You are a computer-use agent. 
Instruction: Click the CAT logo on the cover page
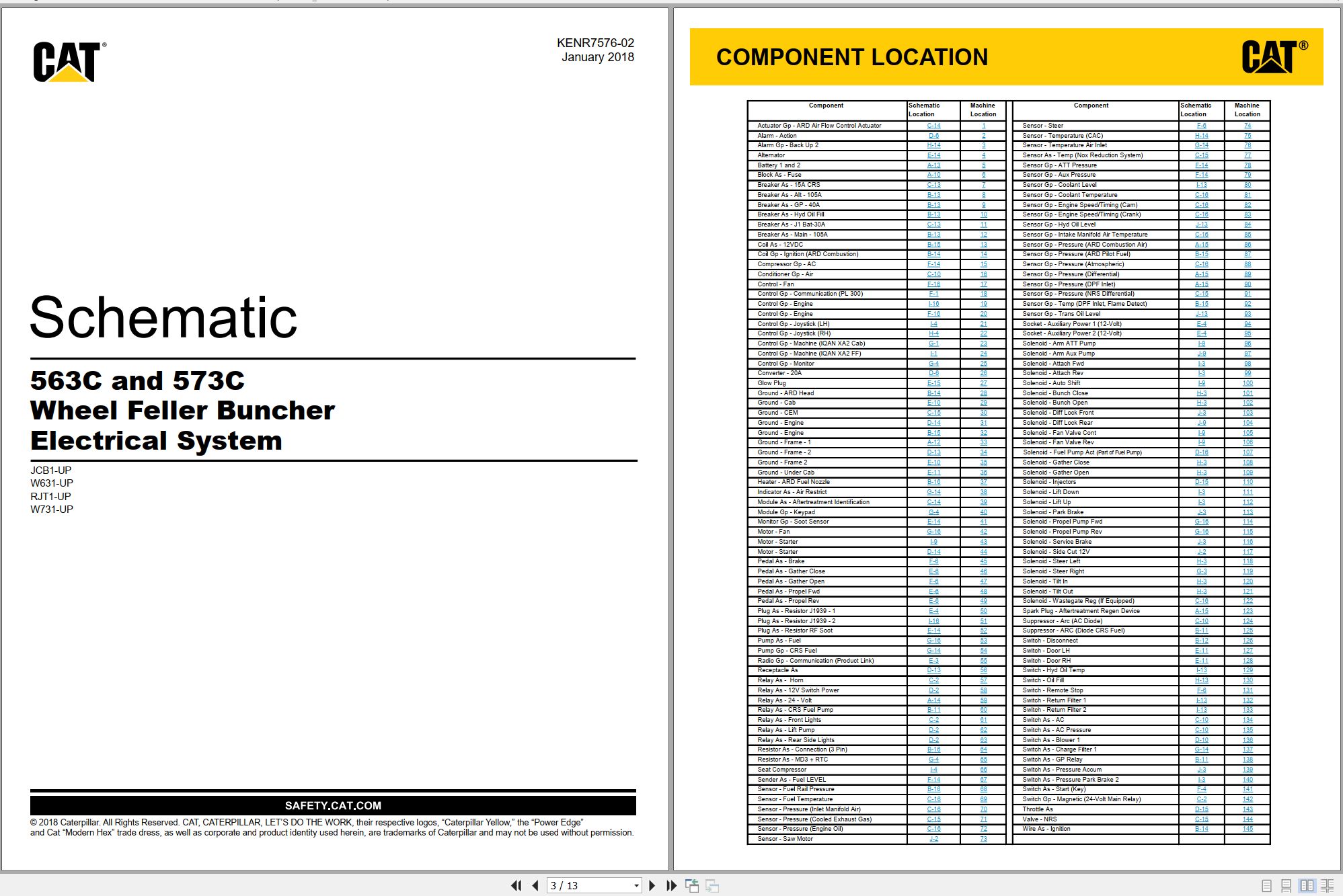pyautogui.click(x=69, y=62)
